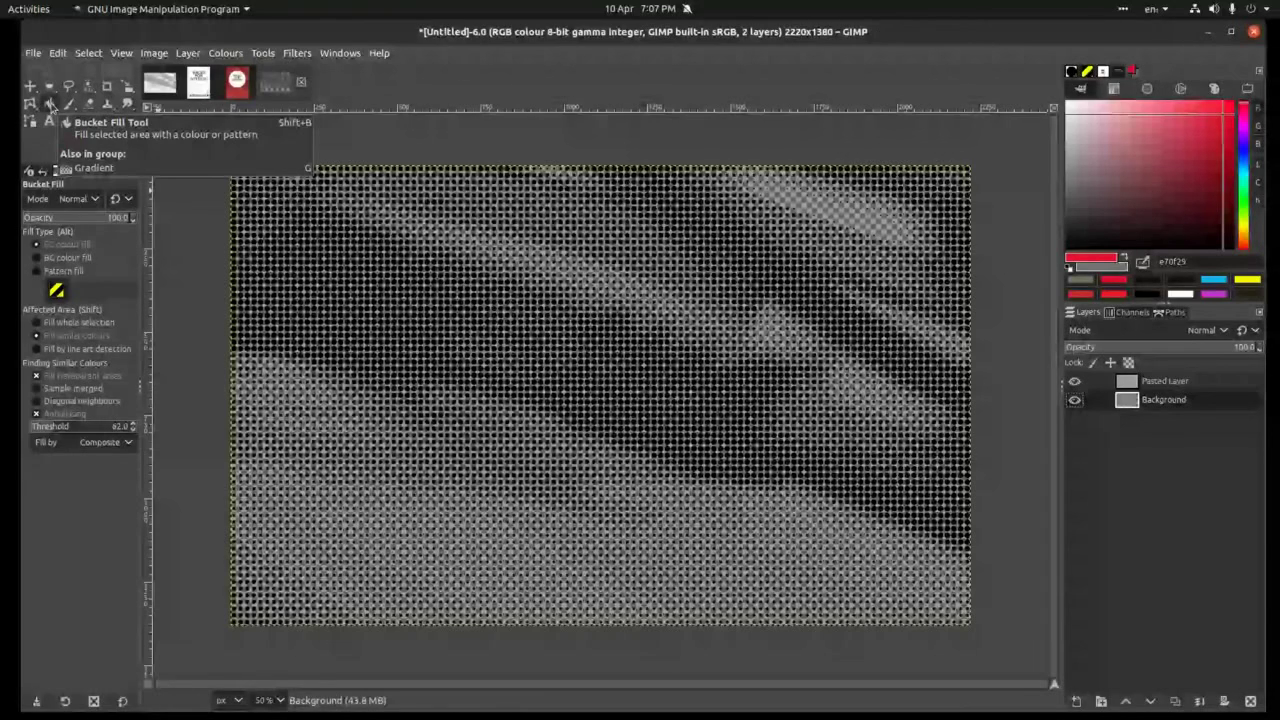Open the CMYK colour selector tab
This screenshot has width=1280, height=720.
tap(1113, 89)
